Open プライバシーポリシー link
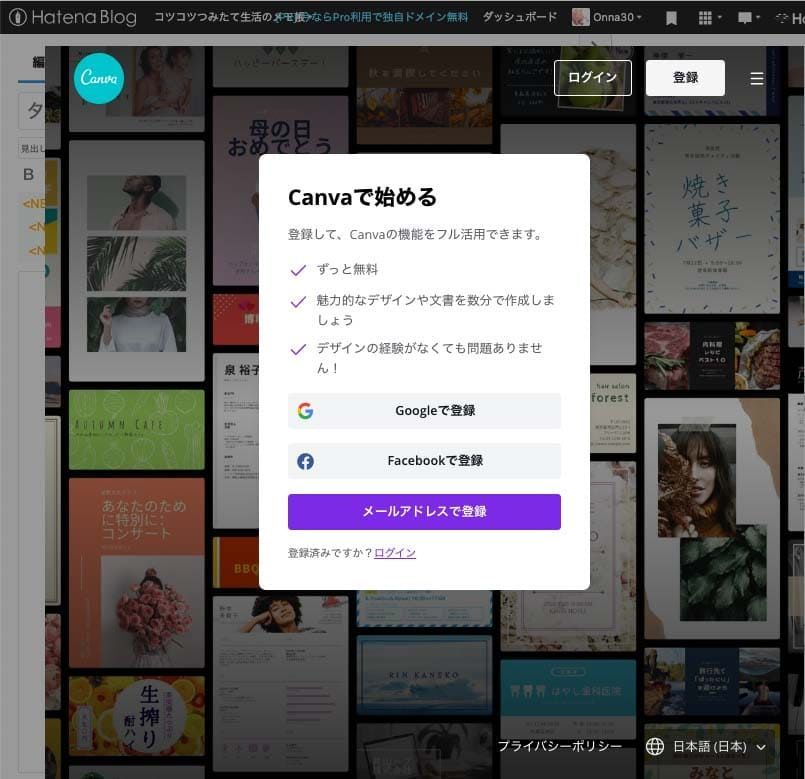 tap(560, 746)
